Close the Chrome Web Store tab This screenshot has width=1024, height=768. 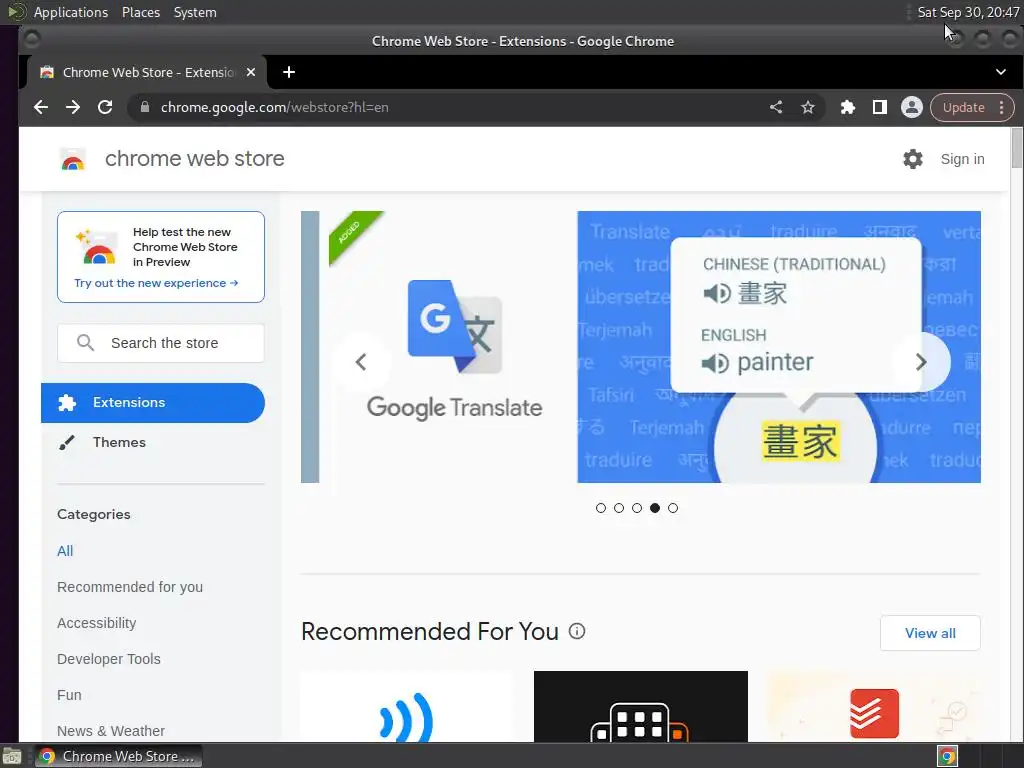coord(251,72)
